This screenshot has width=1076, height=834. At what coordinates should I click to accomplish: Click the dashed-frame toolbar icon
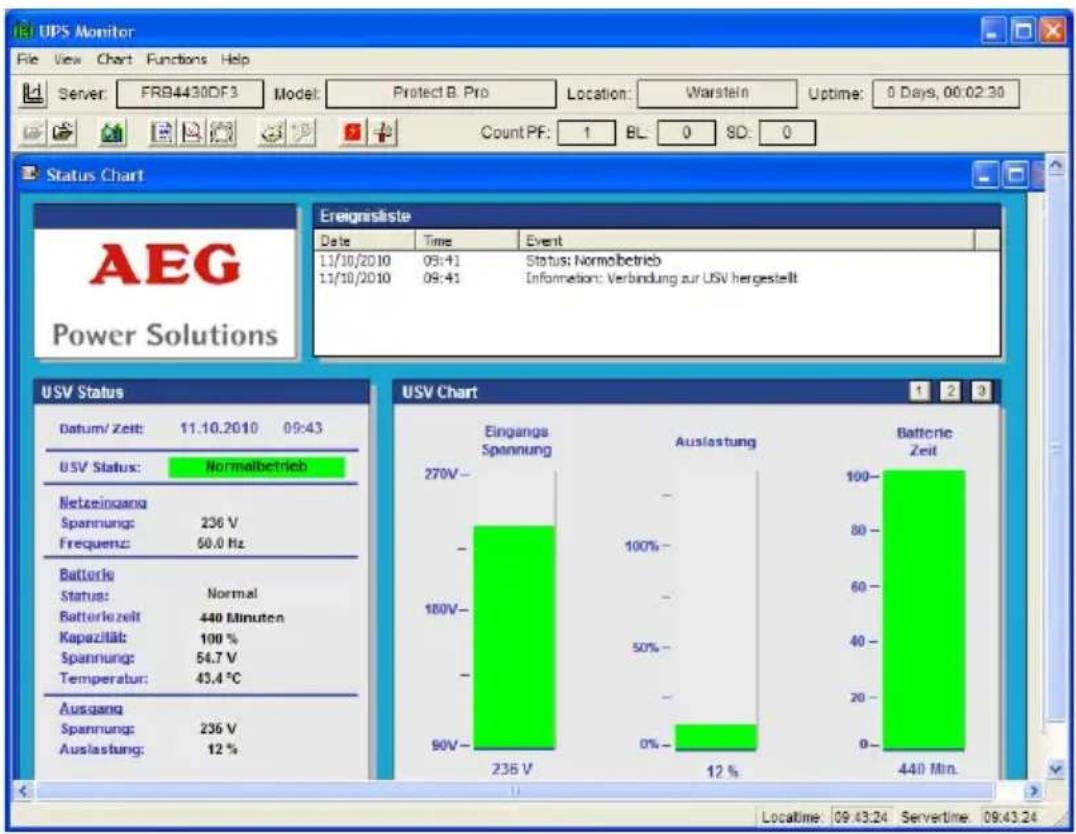[x=222, y=132]
